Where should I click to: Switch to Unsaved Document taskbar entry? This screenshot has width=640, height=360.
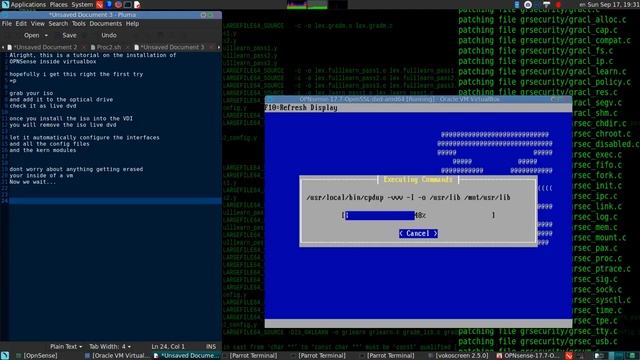click(186, 356)
